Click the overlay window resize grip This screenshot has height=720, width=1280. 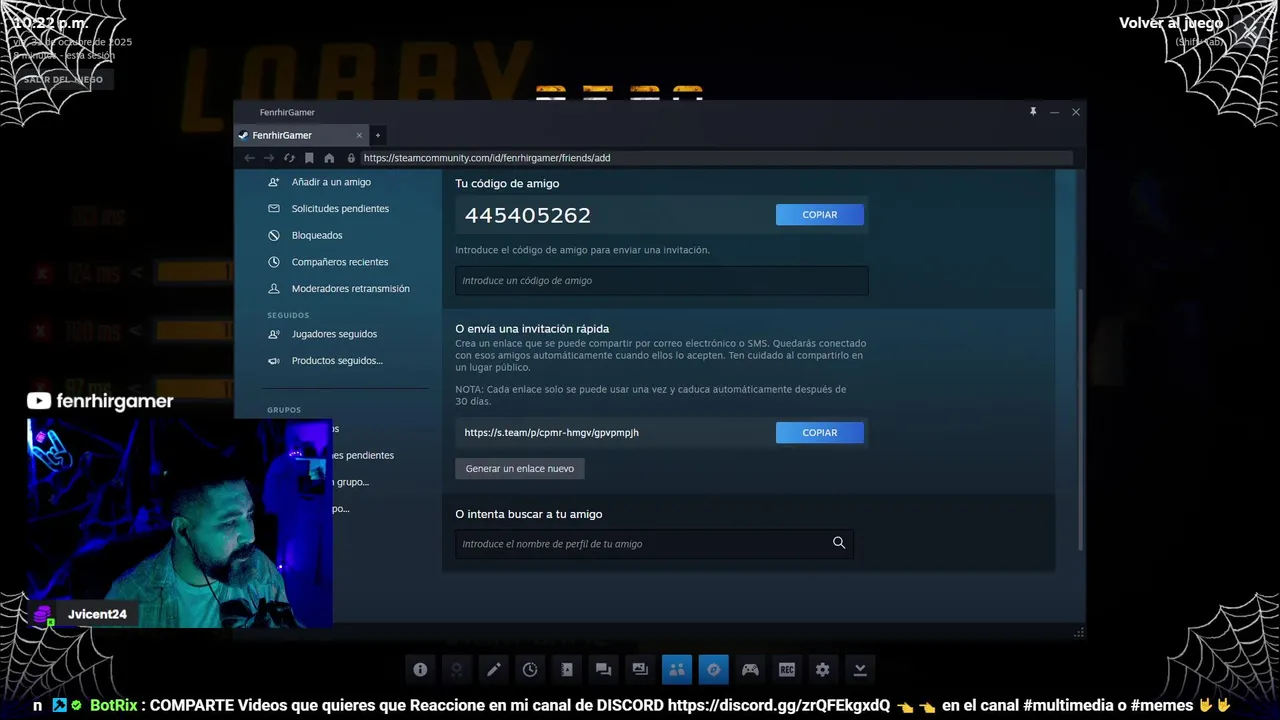click(1078, 632)
